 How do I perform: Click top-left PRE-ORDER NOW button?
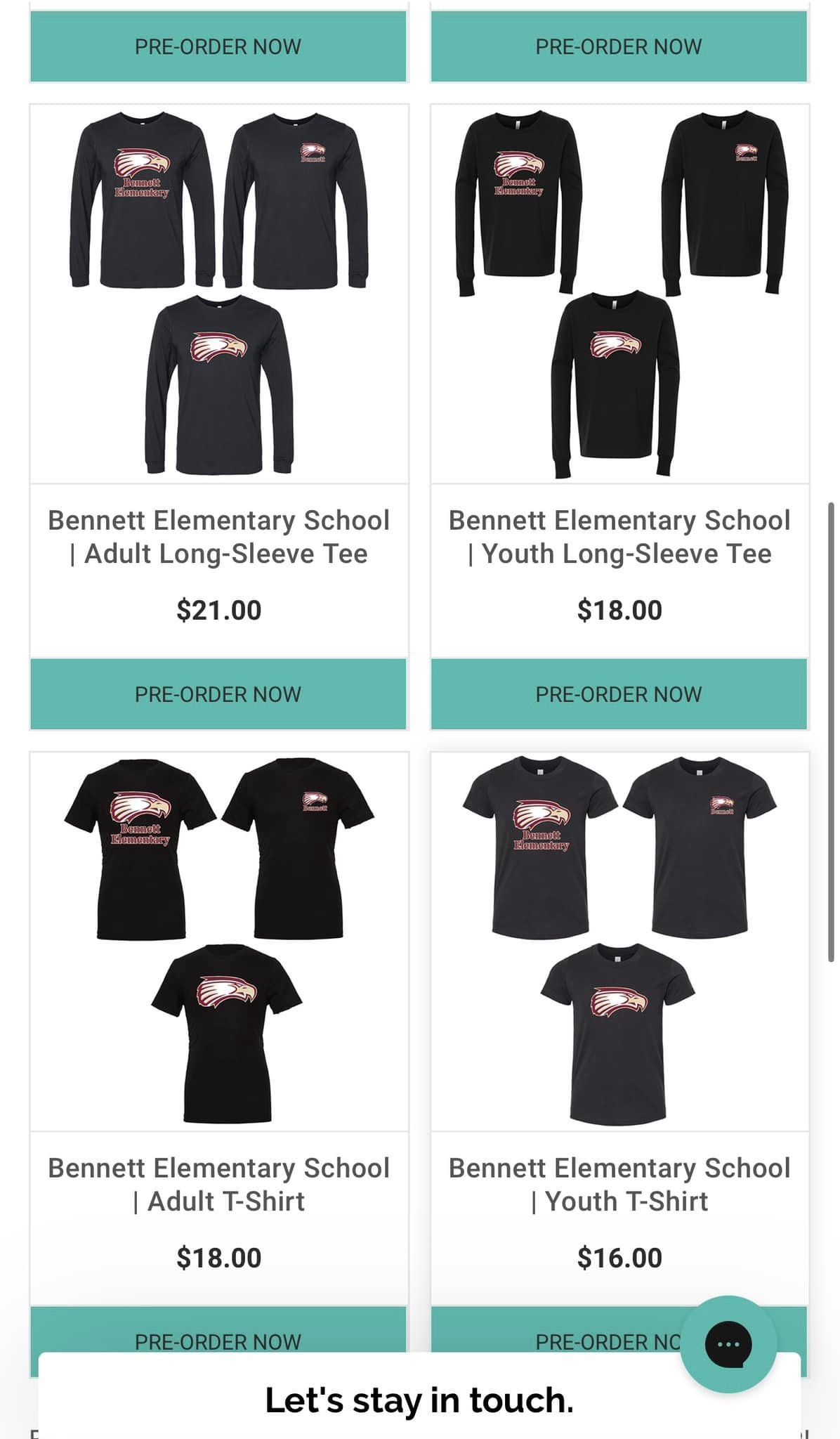point(218,46)
